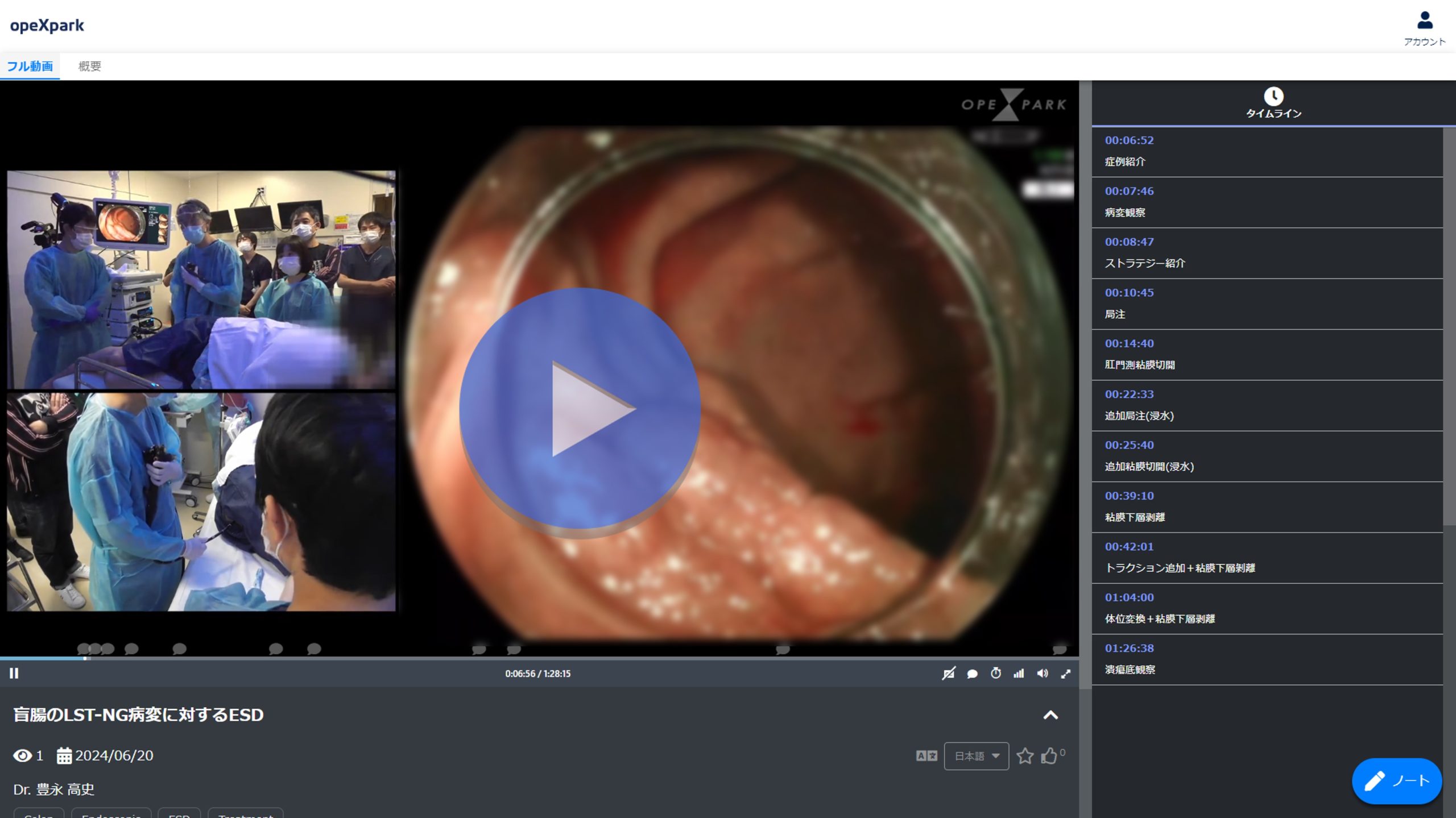Screen dimensions: 1456x818
Task: Click the view count eye icon
Action: (22, 755)
